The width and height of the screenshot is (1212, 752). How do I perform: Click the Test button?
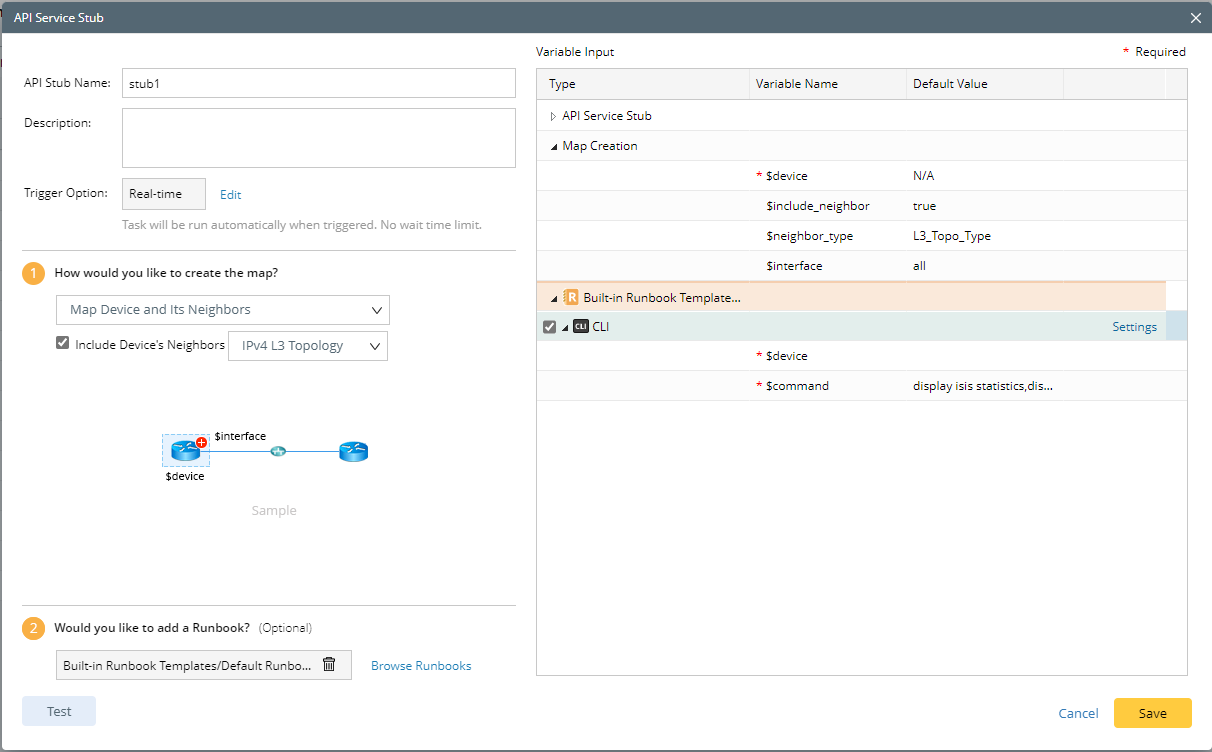click(59, 711)
